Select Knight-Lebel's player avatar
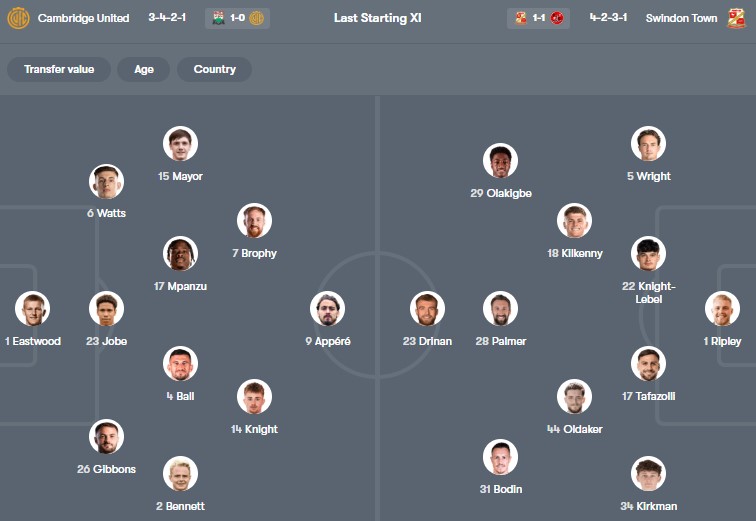Viewport: 756px width, 521px height. tap(648, 254)
